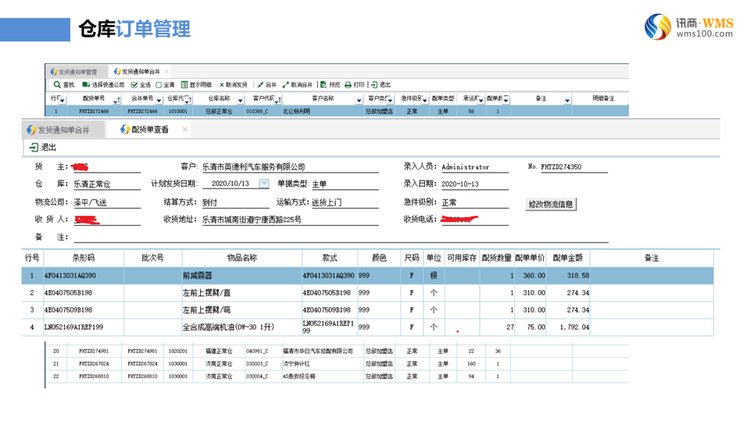Click the 录入人员 Administrator field
Image resolution: width=750 pixels, height=422 pixels.
(474, 167)
